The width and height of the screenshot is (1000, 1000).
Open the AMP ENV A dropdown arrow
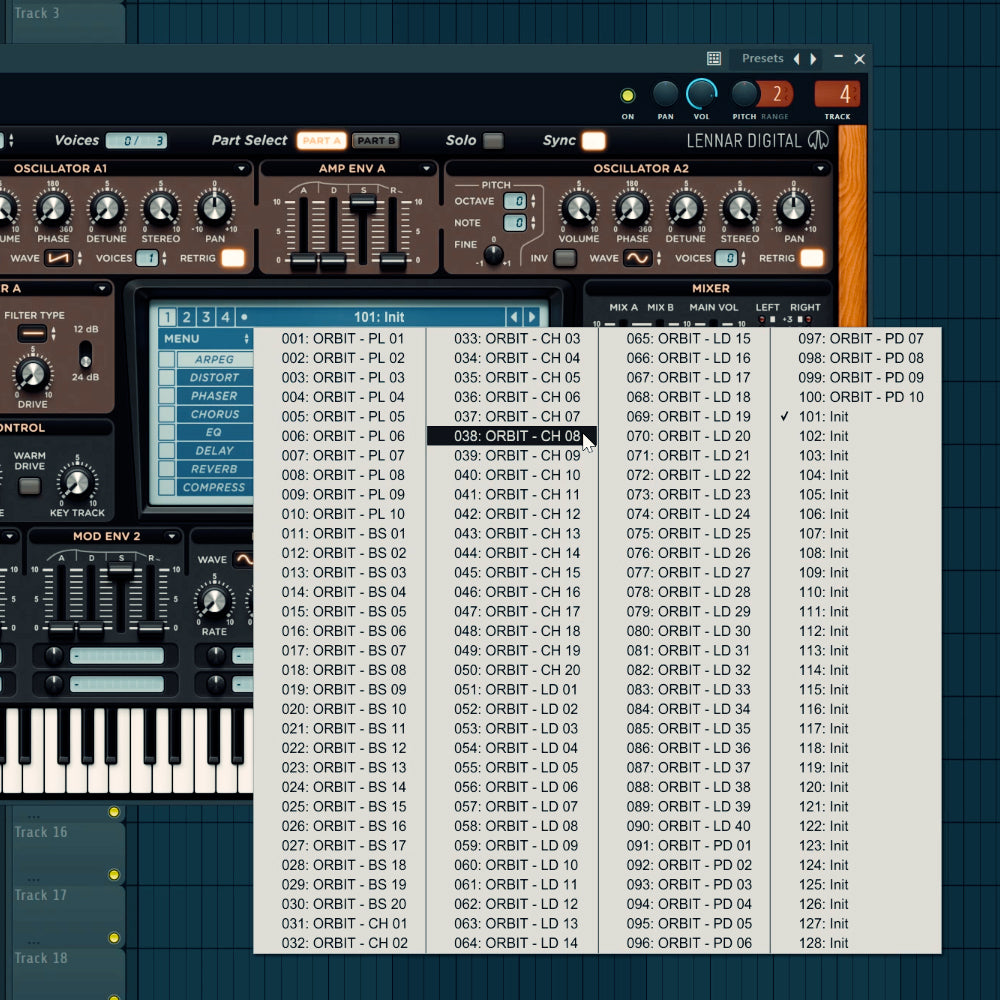click(425, 168)
